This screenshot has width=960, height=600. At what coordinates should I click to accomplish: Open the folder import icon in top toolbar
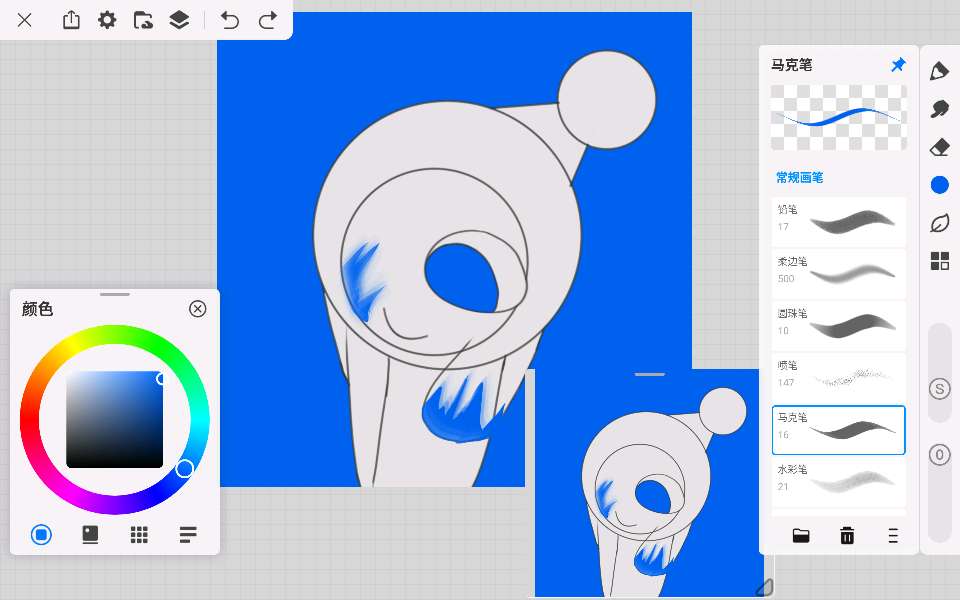143,20
